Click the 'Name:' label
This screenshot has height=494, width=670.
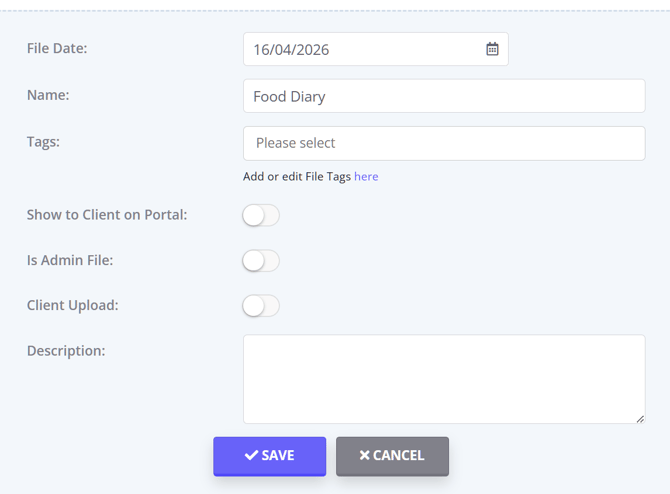[x=48, y=95]
